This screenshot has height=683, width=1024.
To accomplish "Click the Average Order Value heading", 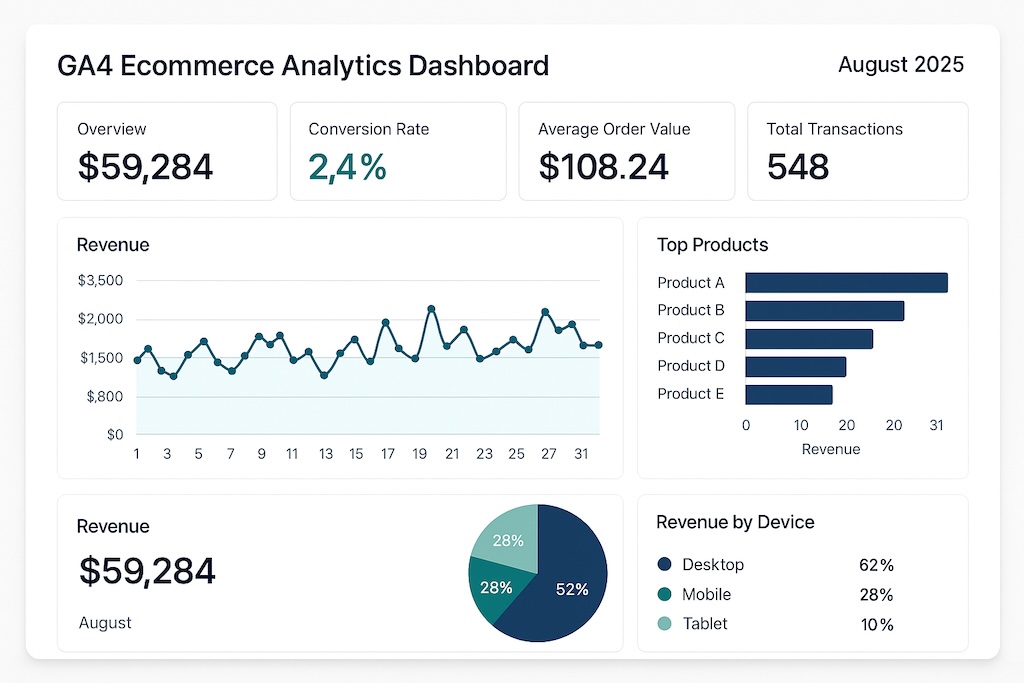I will [x=614, y=129].
